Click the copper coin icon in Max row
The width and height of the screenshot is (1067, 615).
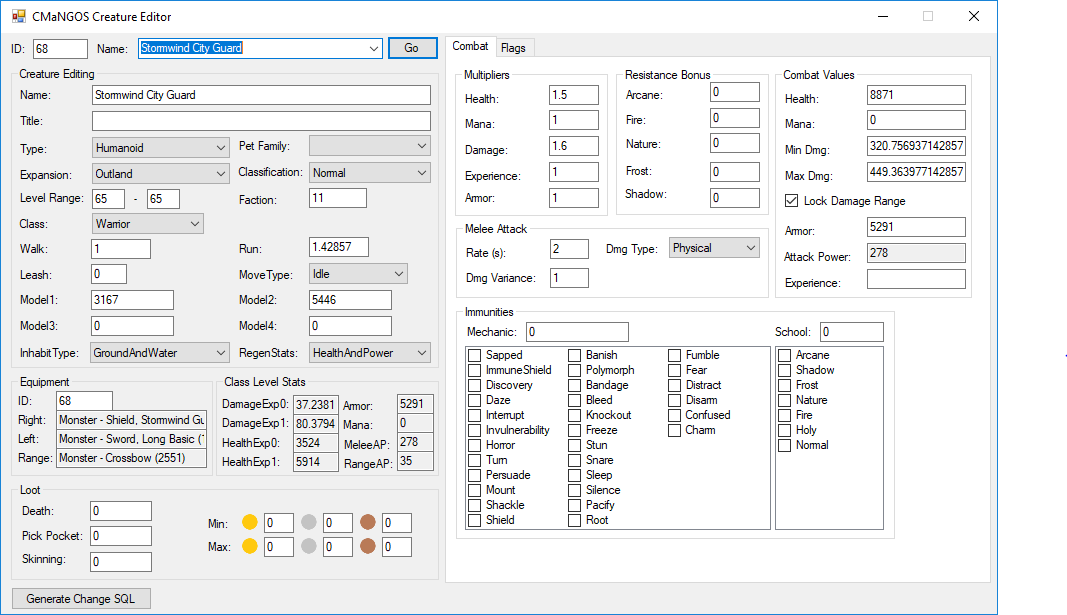(x=368, y=546)
